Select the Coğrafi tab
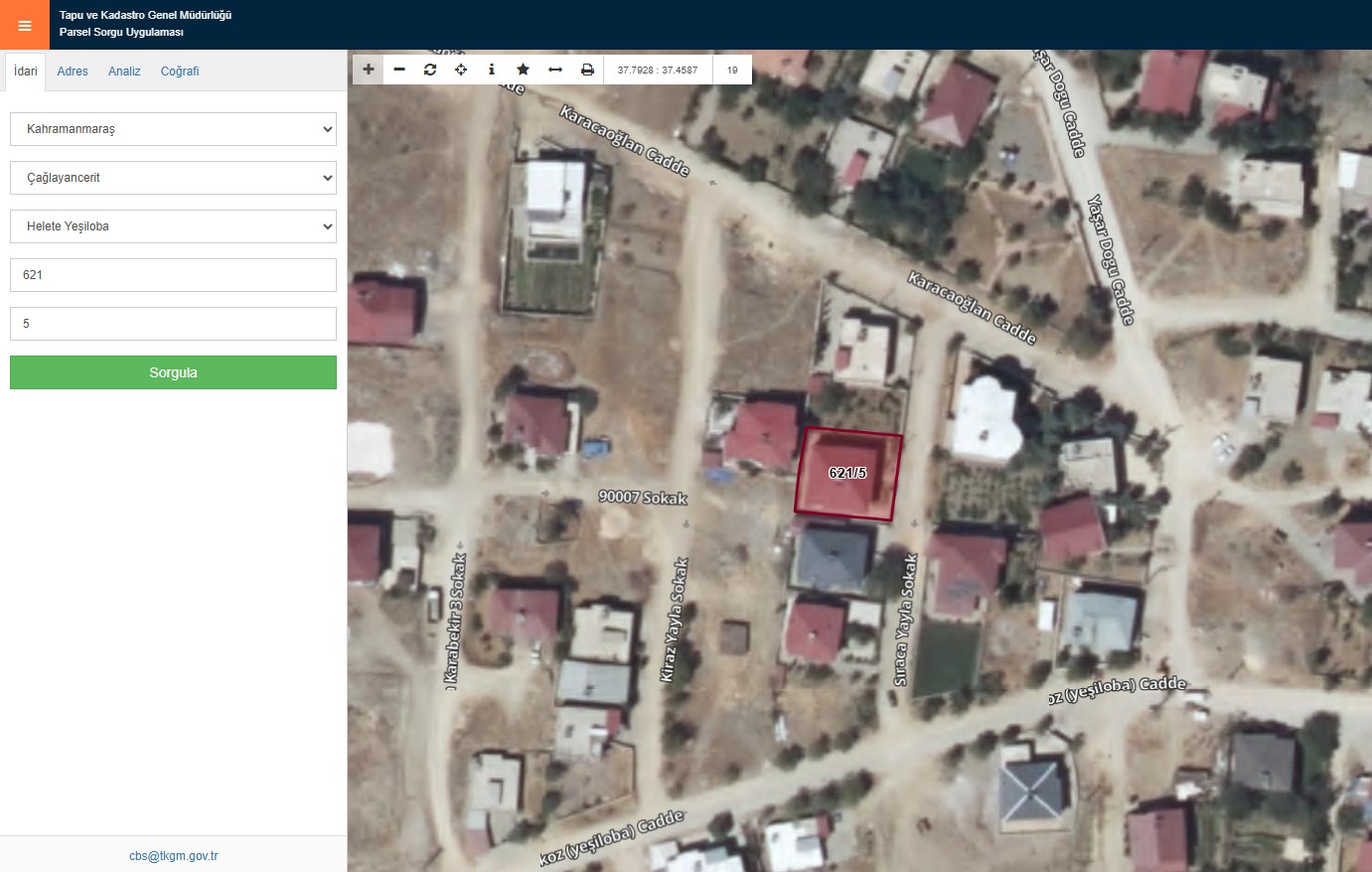The width and height of the screenshot is (1372, 872). [x=180, y=72]
